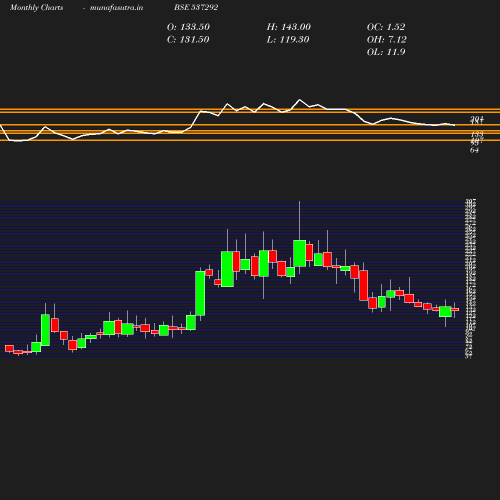Click the Monthly Charts title text
Image resolution: width=500 pixels, height=500 pixels.
(36, 8)
